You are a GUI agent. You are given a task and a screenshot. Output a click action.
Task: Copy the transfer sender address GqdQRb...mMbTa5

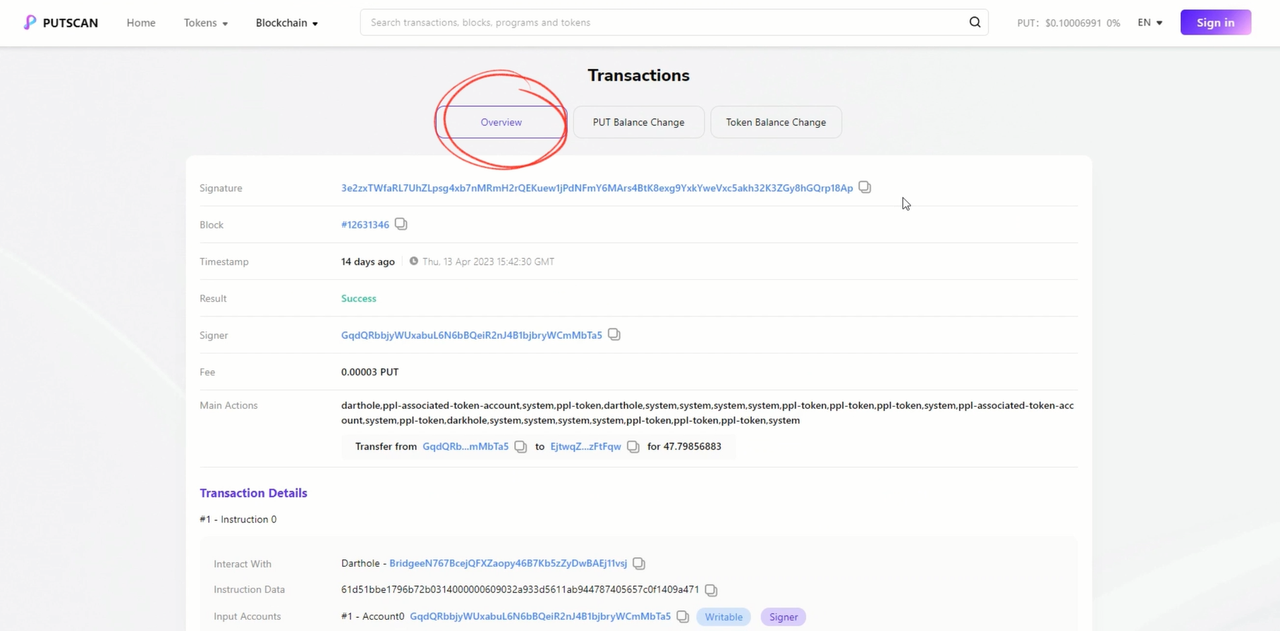pos(520,447)
